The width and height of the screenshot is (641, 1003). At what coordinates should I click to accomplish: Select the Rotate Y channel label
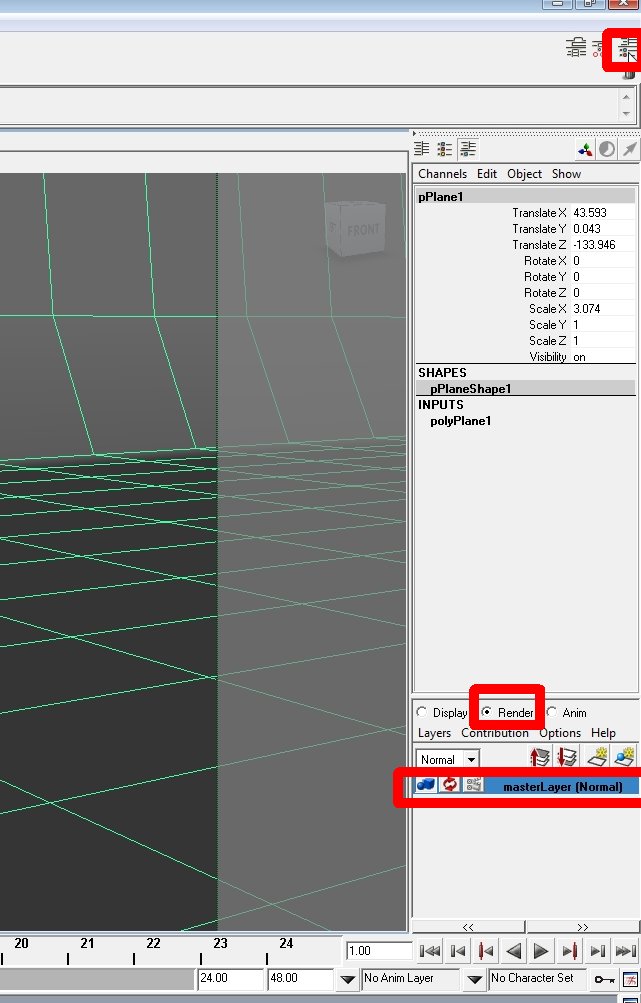tap(545, 276)
